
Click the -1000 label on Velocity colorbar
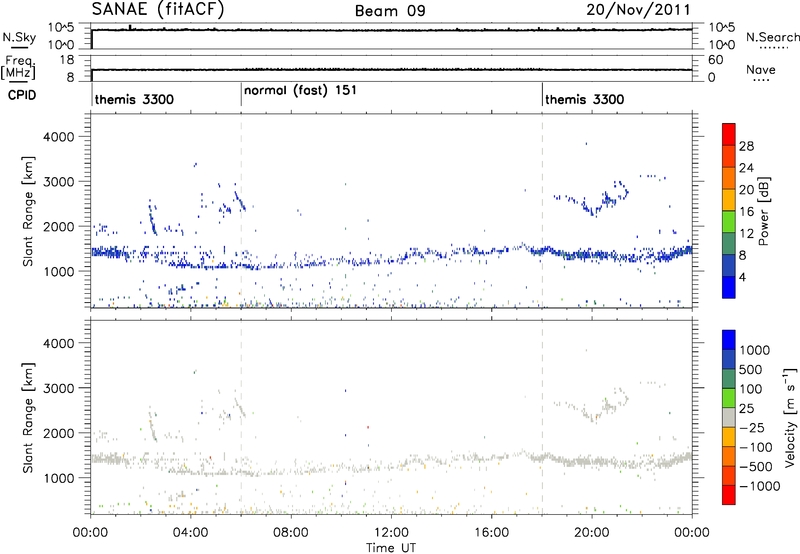[759, 486]
